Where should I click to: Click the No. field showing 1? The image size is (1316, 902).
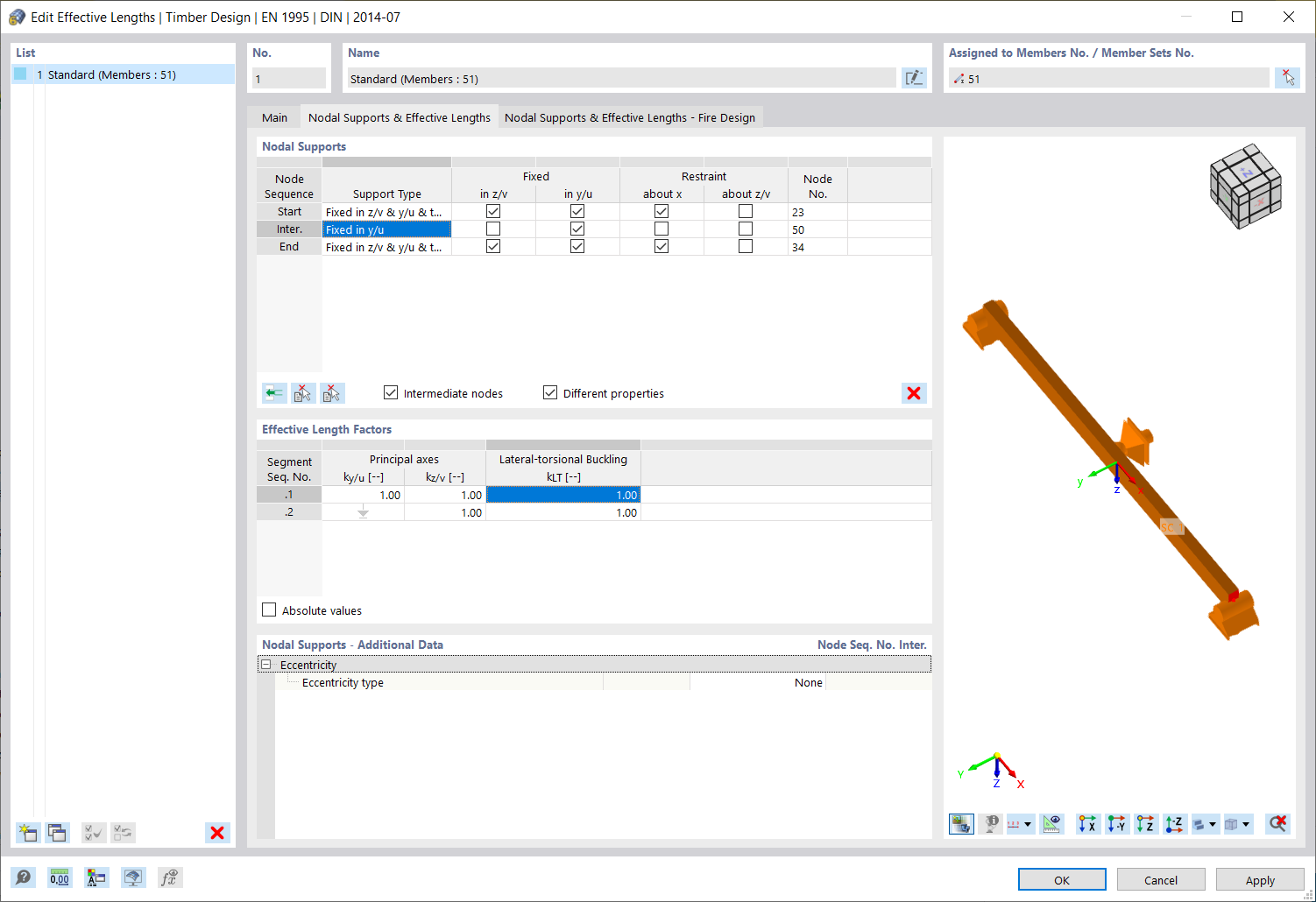tap(289, 78)
